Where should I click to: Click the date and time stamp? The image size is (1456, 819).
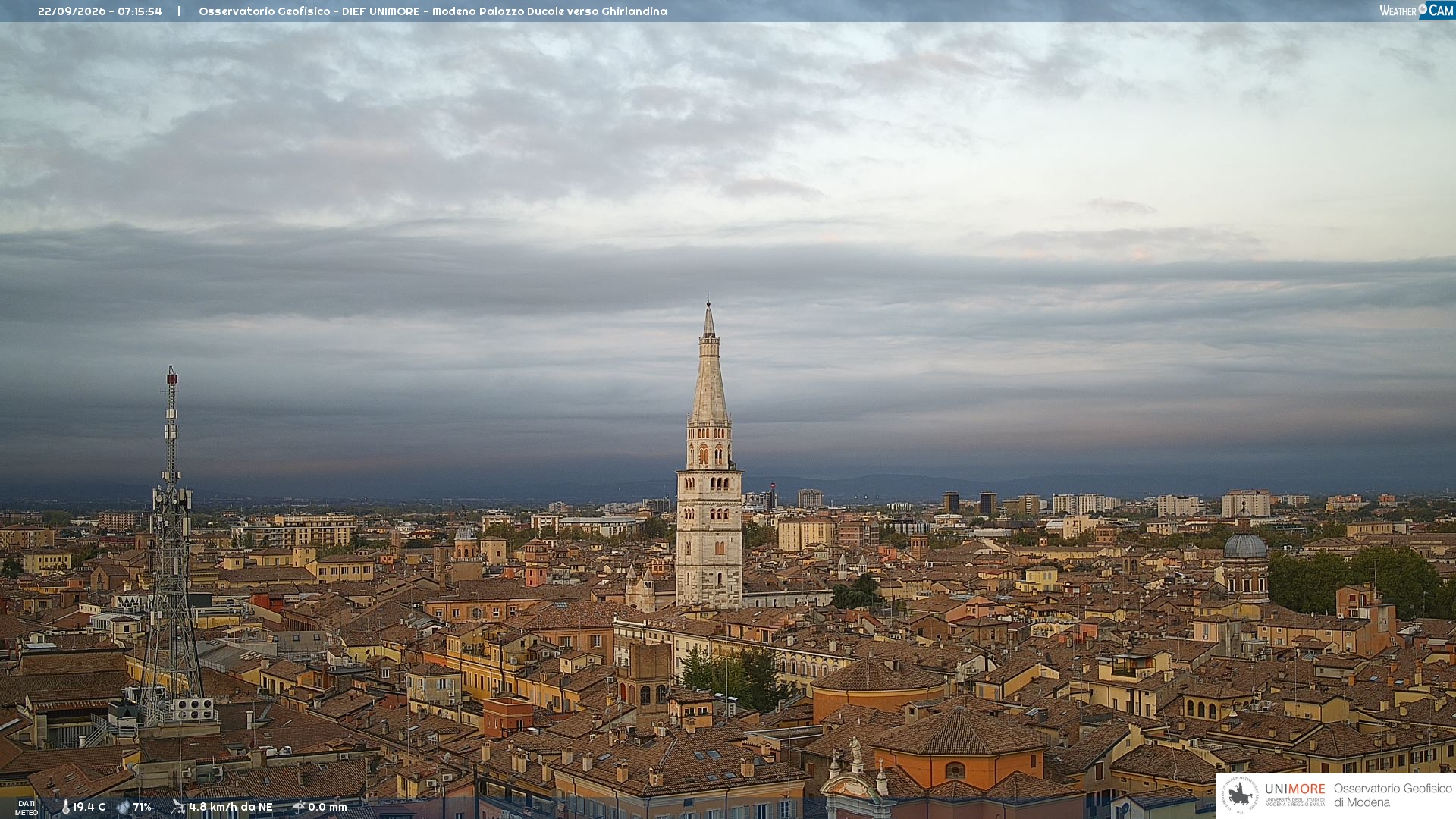pyautogui.click(x=100, y=11)
